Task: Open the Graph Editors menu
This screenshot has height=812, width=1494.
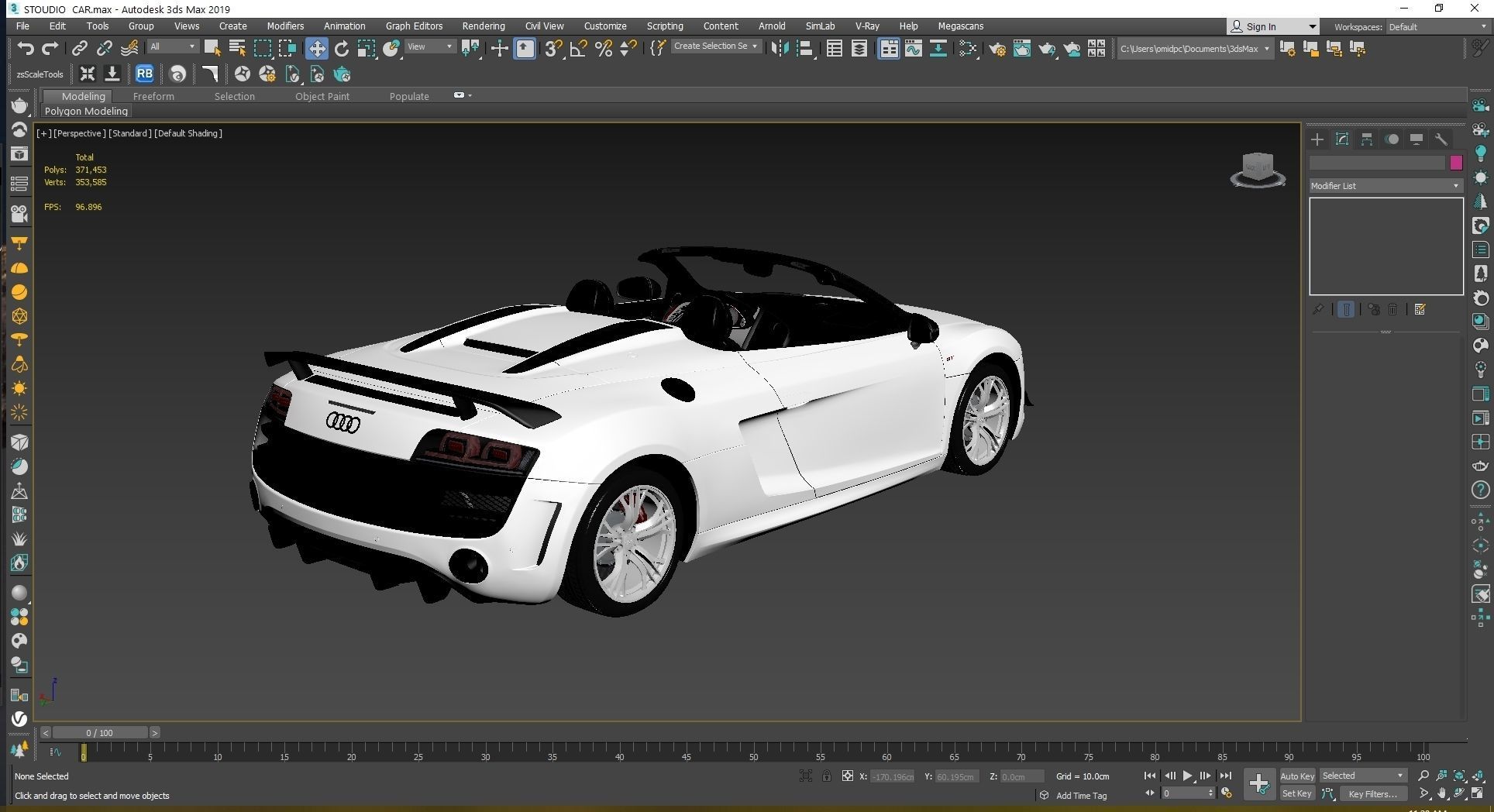Action: [x=415, y=26]
